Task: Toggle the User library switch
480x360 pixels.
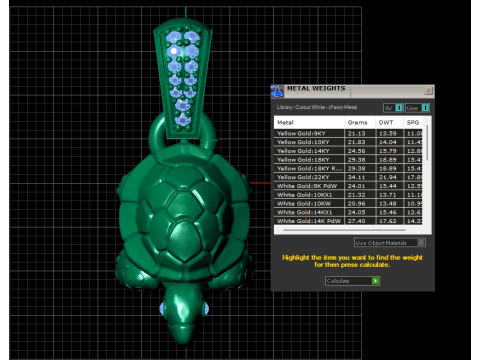Action: point(417,108)
